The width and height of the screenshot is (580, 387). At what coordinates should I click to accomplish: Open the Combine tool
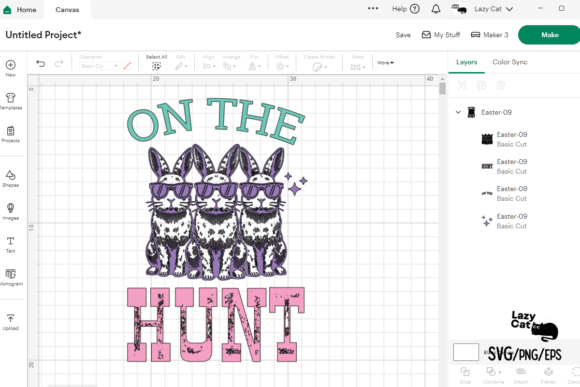pos(493,375)
